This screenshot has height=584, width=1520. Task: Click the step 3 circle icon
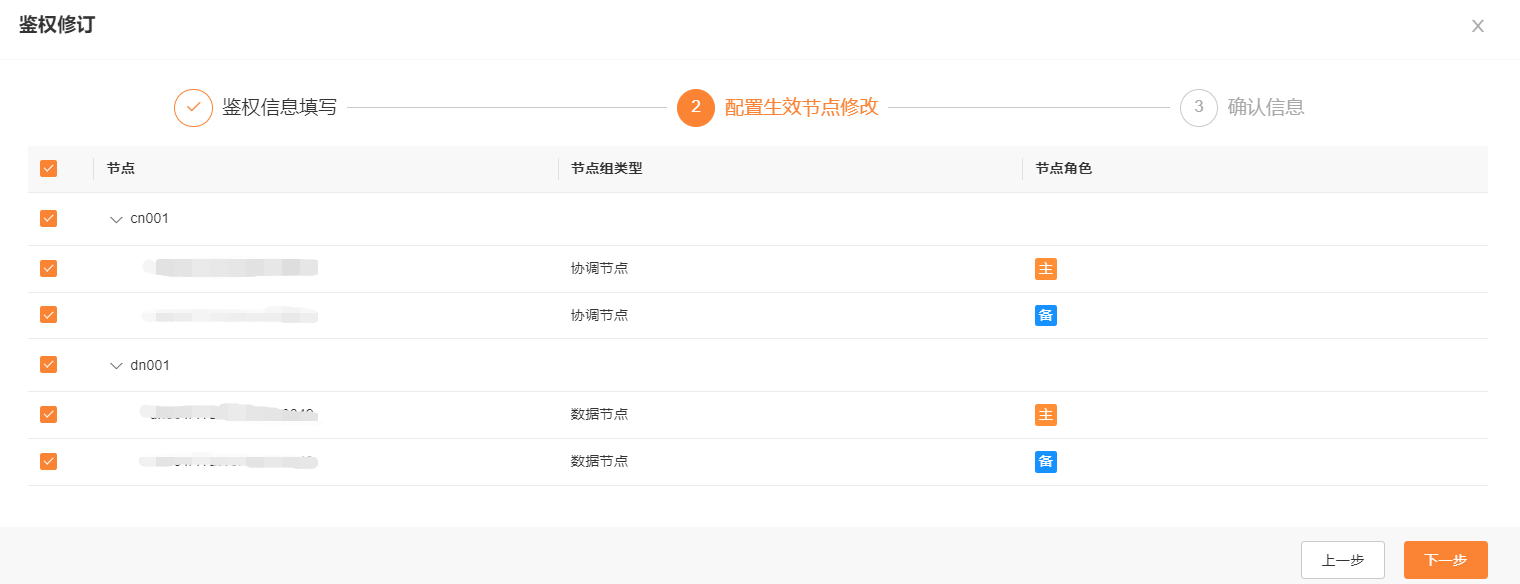click(1199, 107)
